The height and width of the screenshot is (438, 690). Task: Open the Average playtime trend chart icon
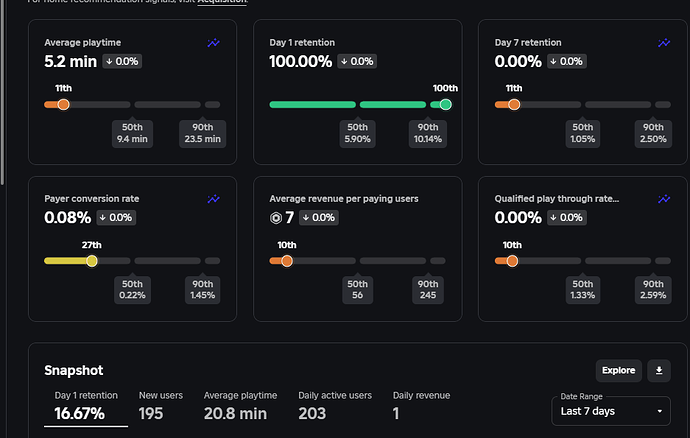click(x=213, y=43)
